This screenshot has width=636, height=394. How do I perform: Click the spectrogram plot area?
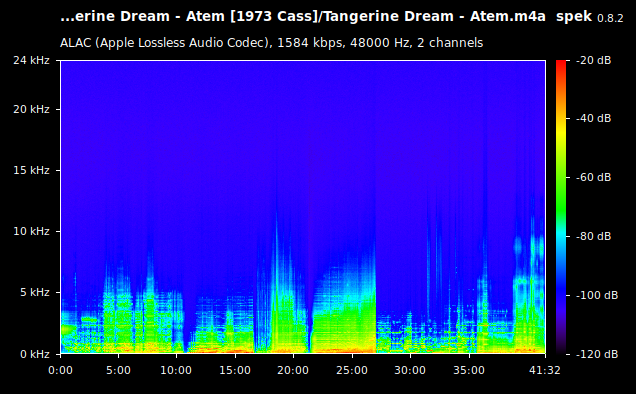pos(303,207)
